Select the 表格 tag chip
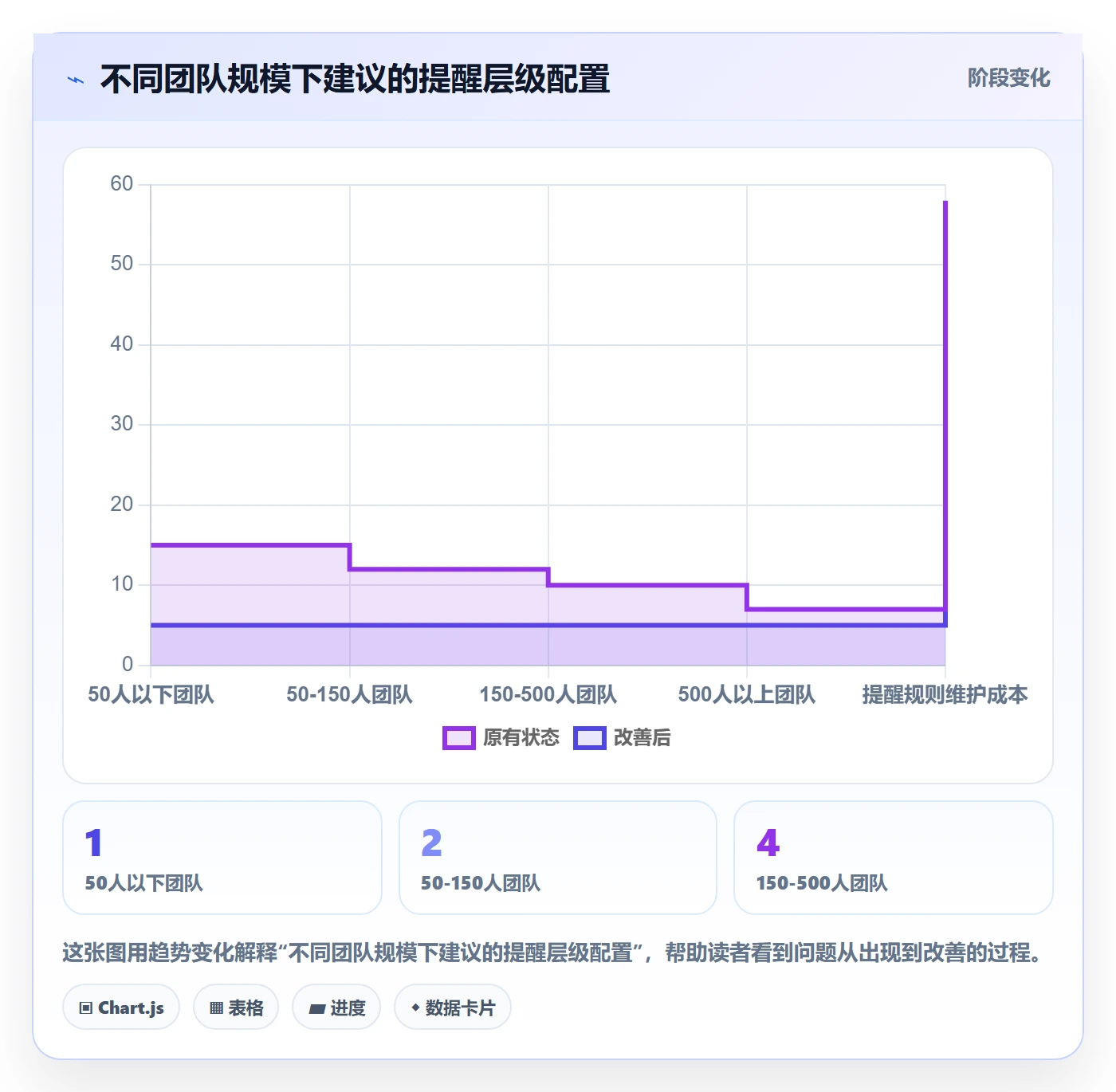This screenshot has width=1116, height=1092. click(x=236, y=1008)
